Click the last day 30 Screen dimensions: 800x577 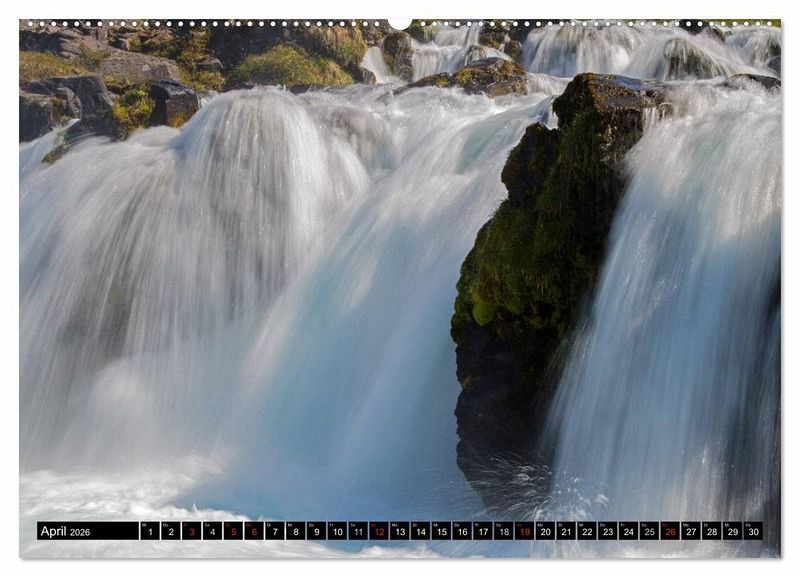(x=753, y=531)
